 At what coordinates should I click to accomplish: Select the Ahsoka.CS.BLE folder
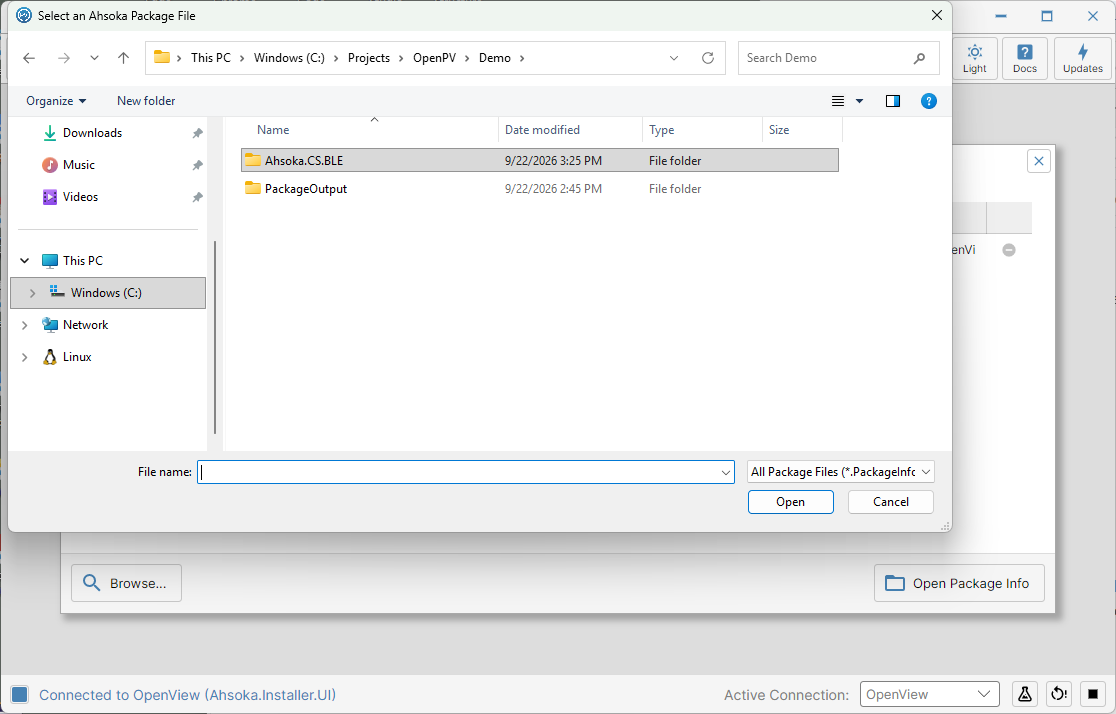pos(539,160)
